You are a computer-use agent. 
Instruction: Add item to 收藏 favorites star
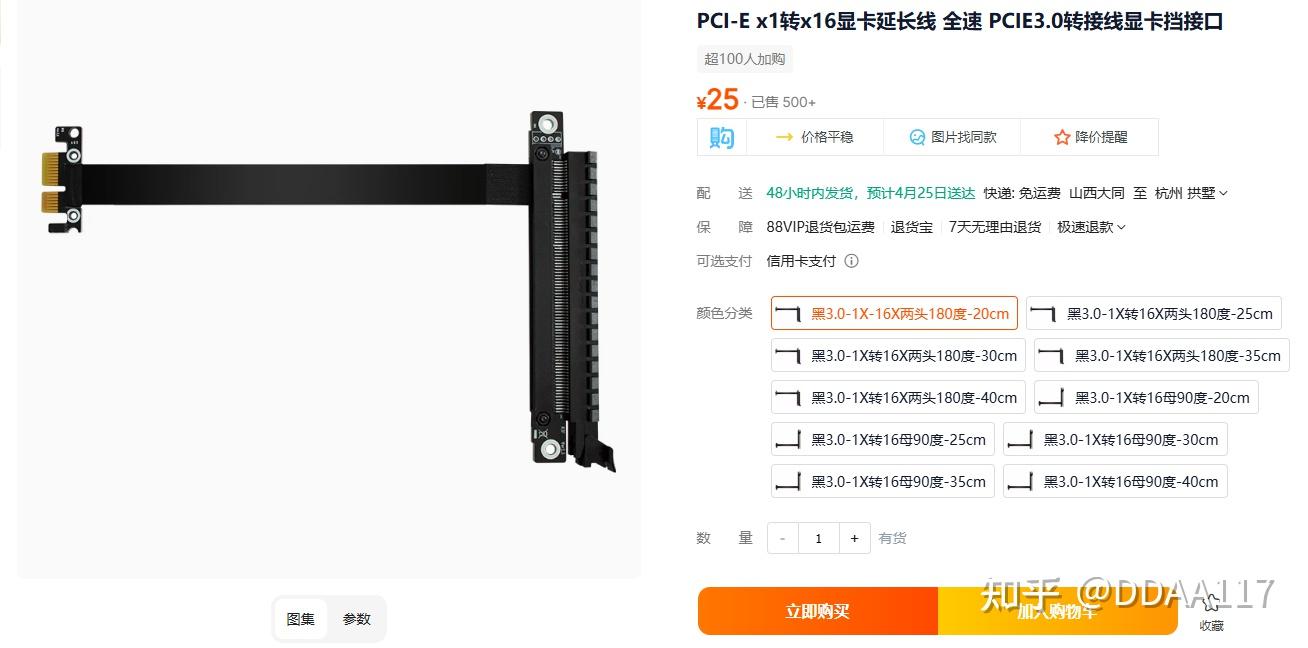[x=1211, y=603]
